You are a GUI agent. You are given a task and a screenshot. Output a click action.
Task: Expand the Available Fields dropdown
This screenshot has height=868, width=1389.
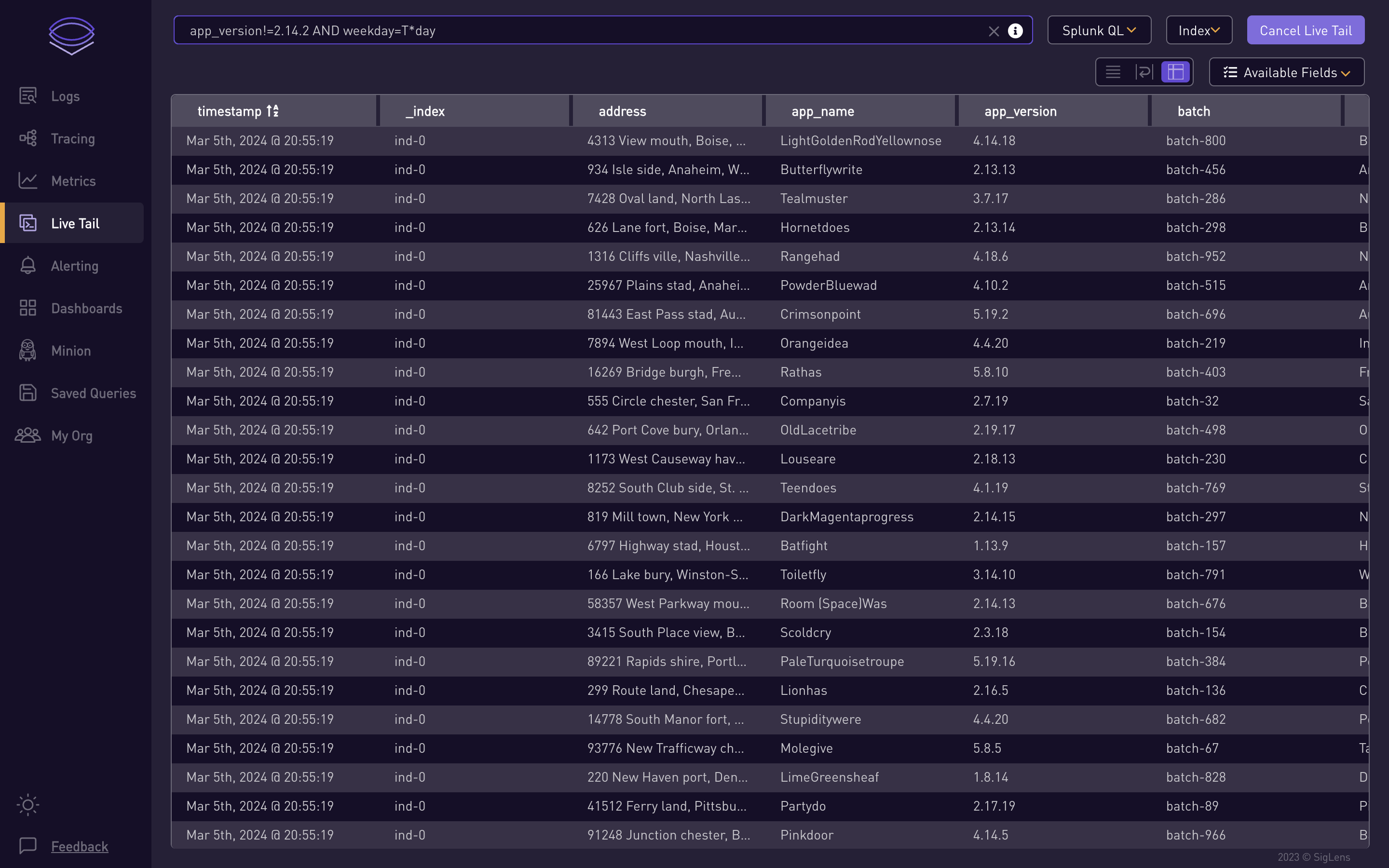(1286, 72)
